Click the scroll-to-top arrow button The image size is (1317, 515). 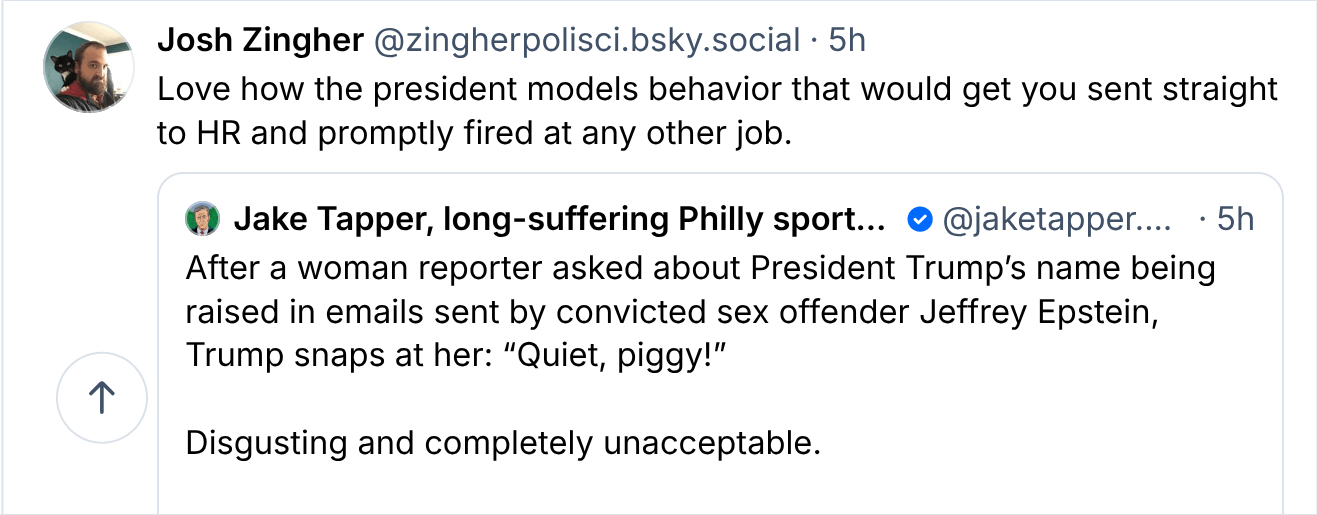(x=102, y=398)
